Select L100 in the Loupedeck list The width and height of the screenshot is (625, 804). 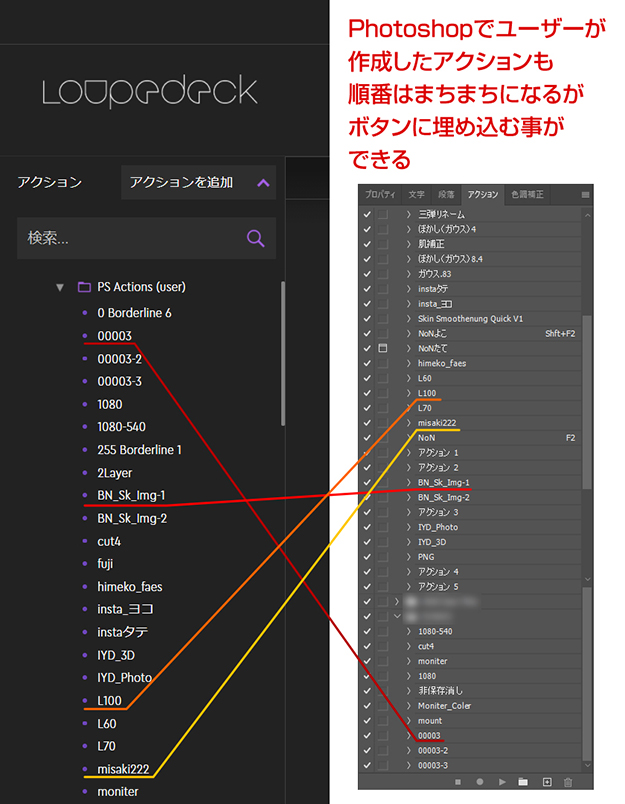point(109,701)
